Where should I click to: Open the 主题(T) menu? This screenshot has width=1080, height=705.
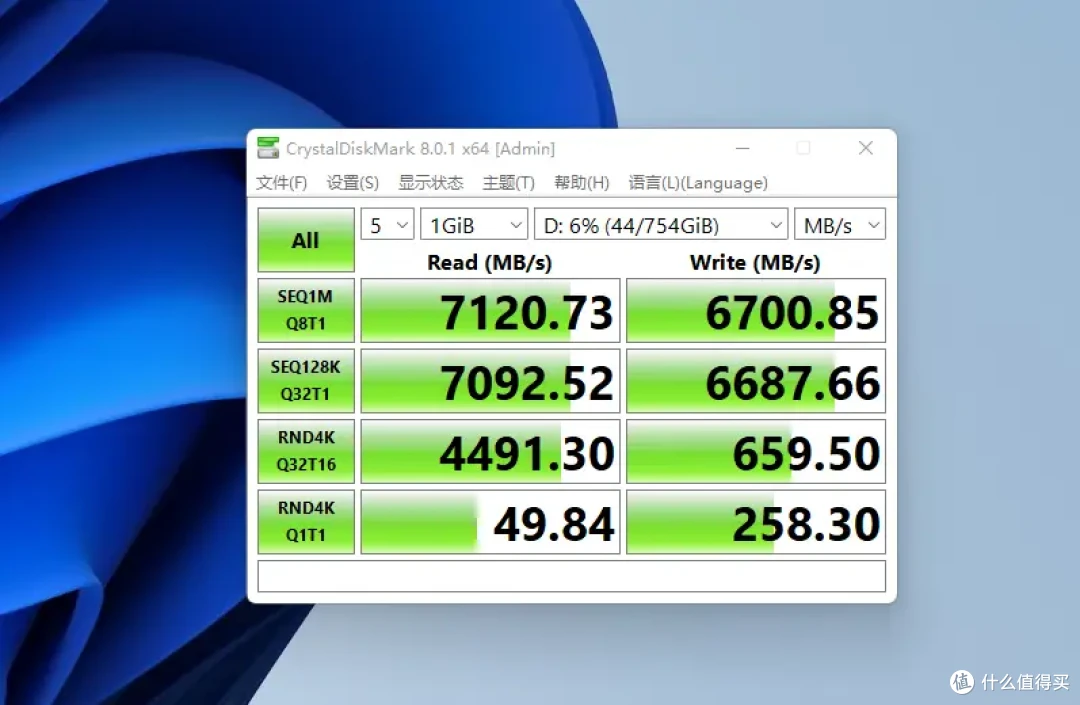click(508, 183)
